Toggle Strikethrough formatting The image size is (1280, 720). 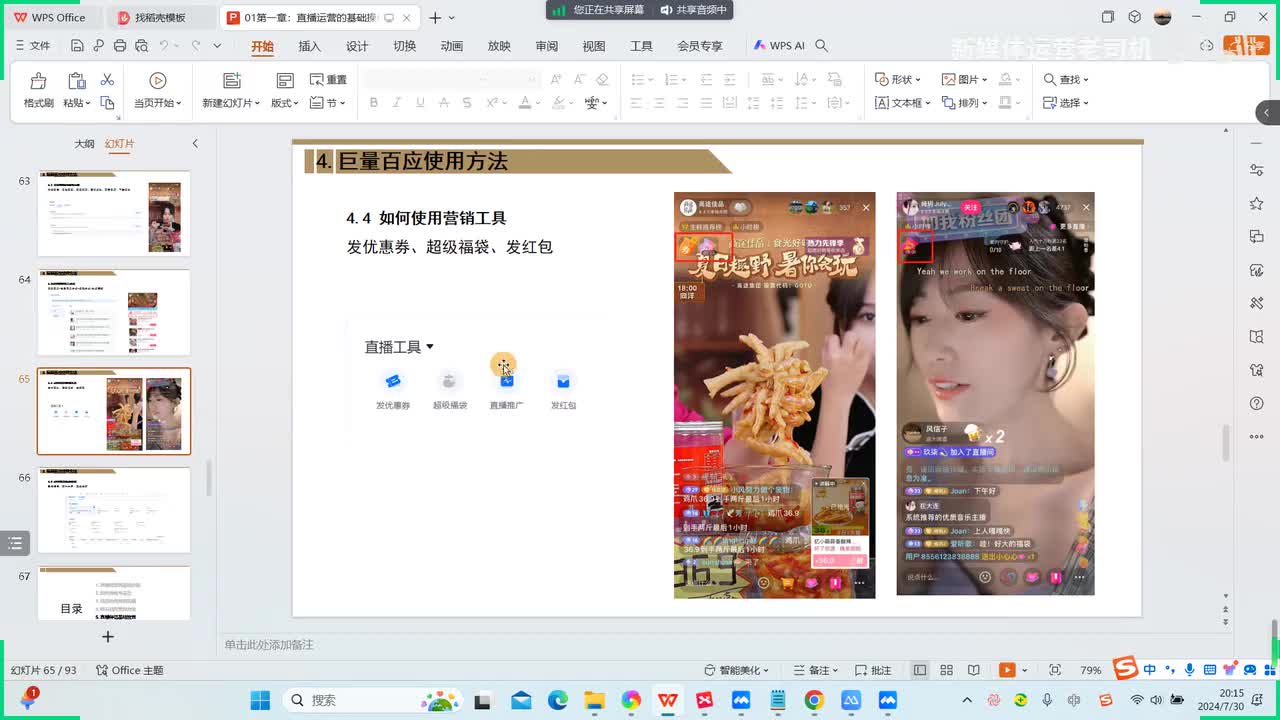(443, 103)
